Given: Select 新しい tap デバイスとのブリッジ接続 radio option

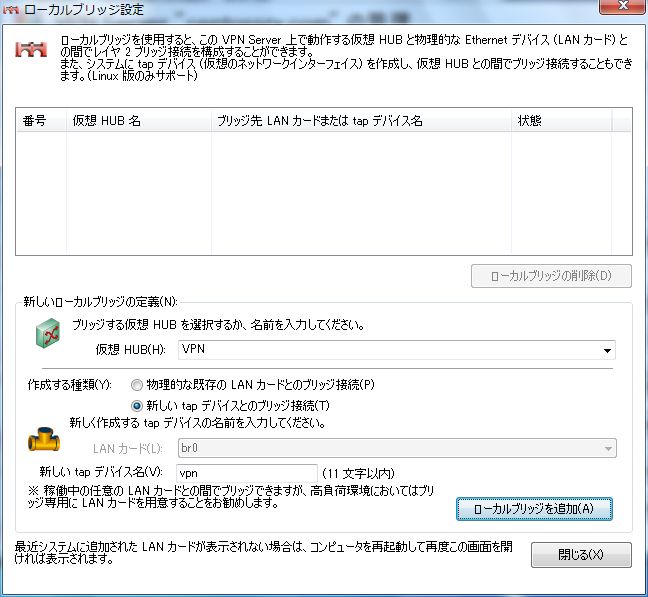Looking at the screenshot, I should click(136, 406).
